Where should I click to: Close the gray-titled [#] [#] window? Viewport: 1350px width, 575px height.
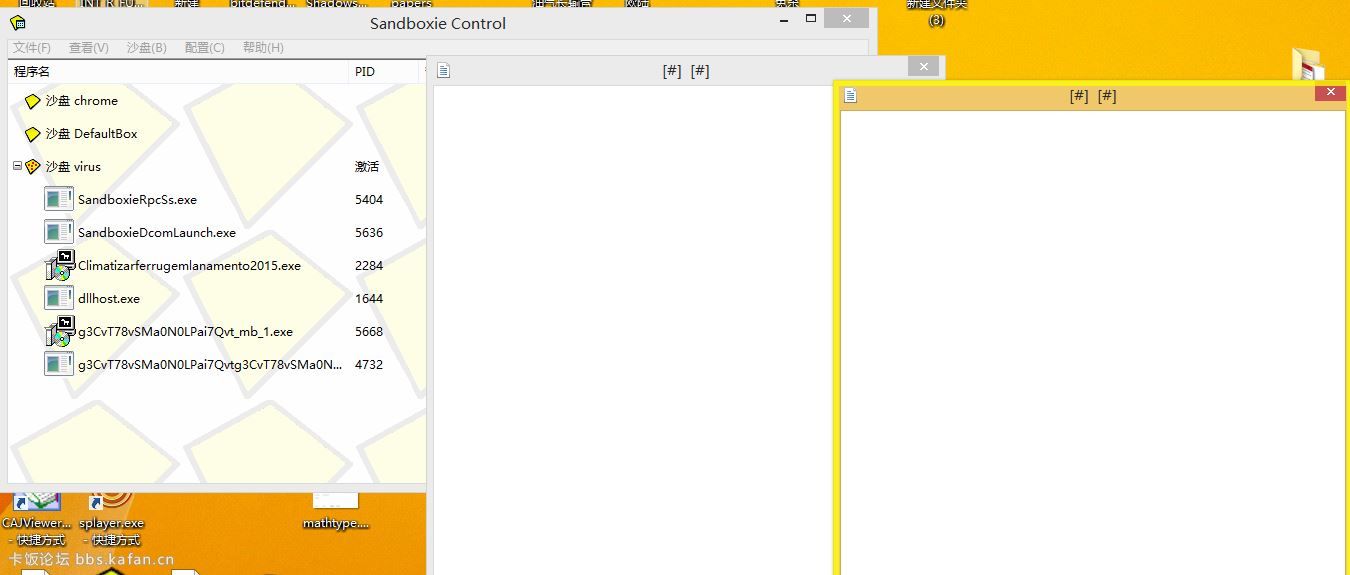pos(924,66)
